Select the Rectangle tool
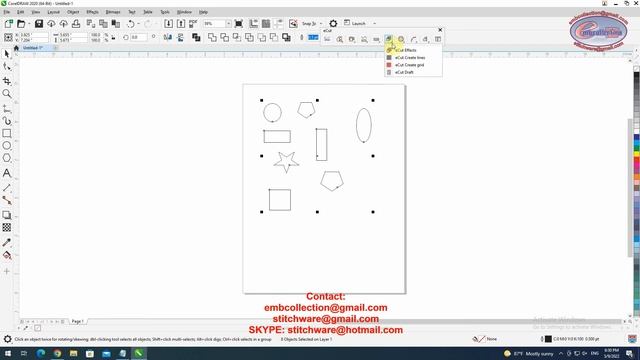 tap(7, 133)
